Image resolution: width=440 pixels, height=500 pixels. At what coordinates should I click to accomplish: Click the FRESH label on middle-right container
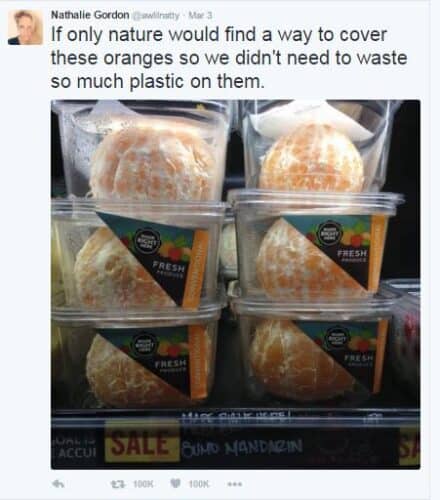pos(353,254)
